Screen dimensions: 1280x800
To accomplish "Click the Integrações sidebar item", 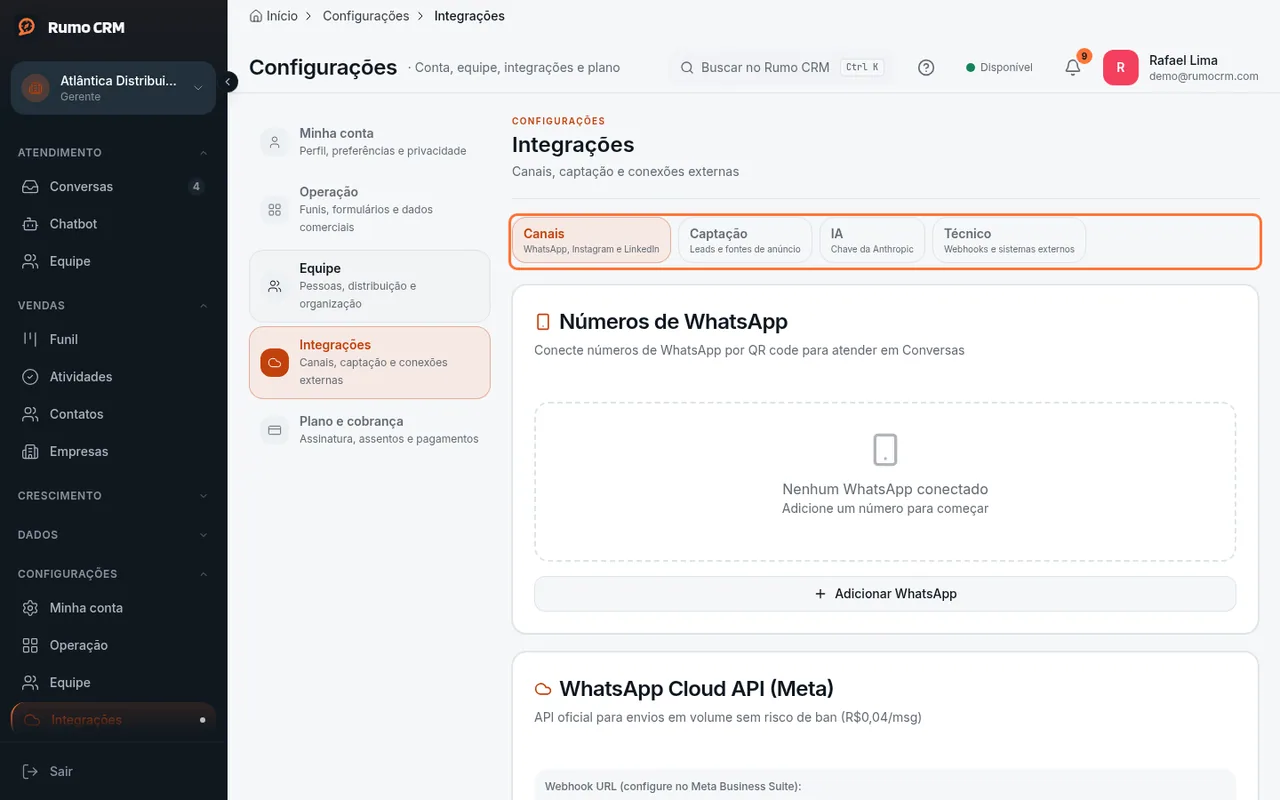I will click(113, 720).
